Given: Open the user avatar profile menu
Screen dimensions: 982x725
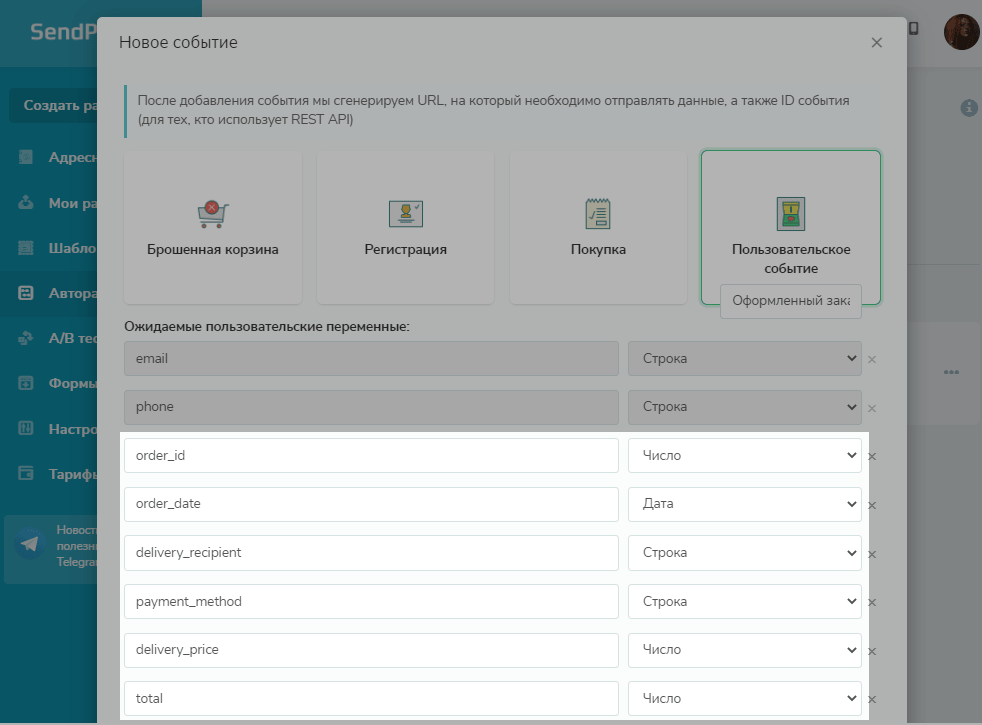Looking at the screenshot, I should [961, 31].
